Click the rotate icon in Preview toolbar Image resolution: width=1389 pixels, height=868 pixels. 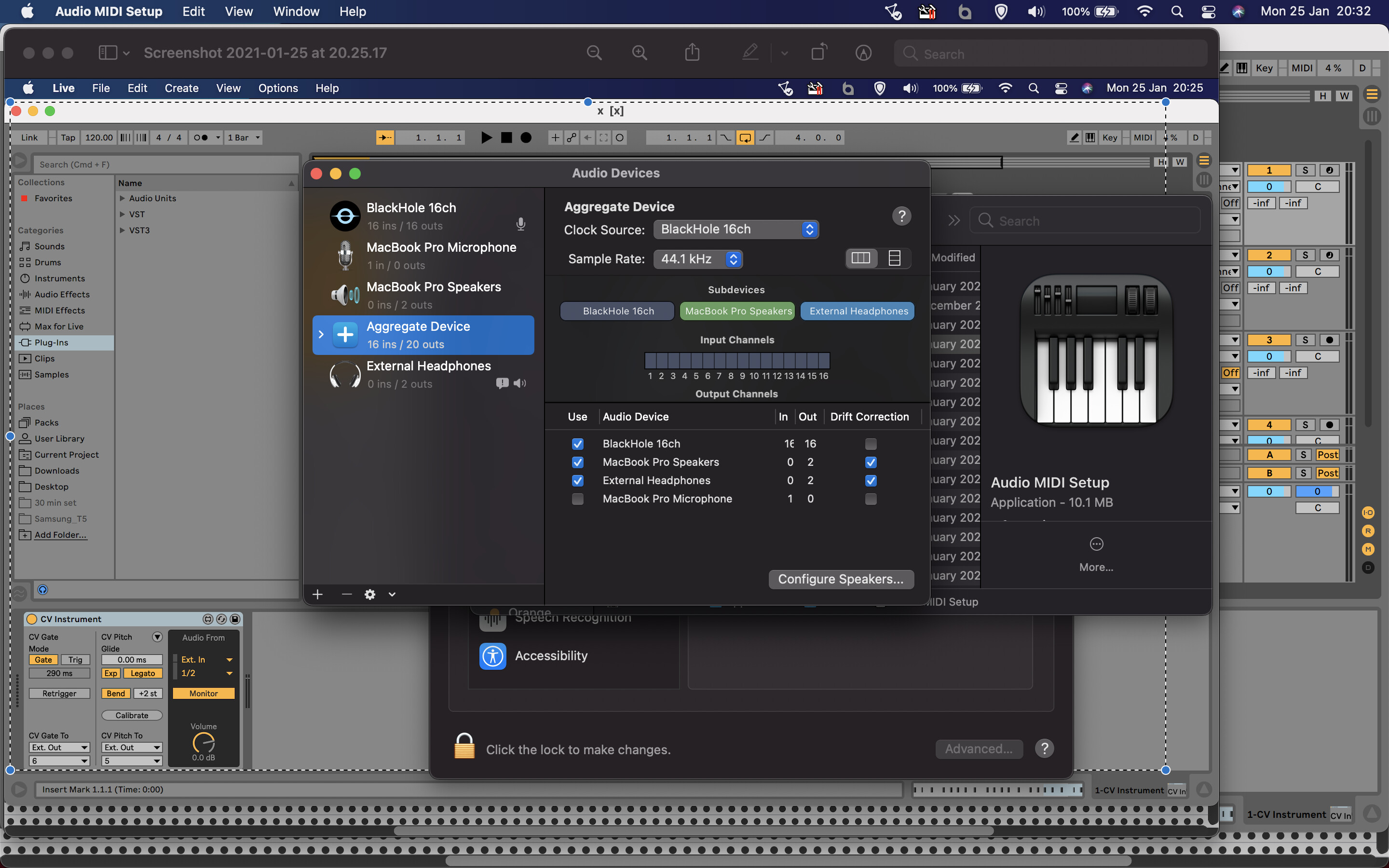tap(819, 52)
